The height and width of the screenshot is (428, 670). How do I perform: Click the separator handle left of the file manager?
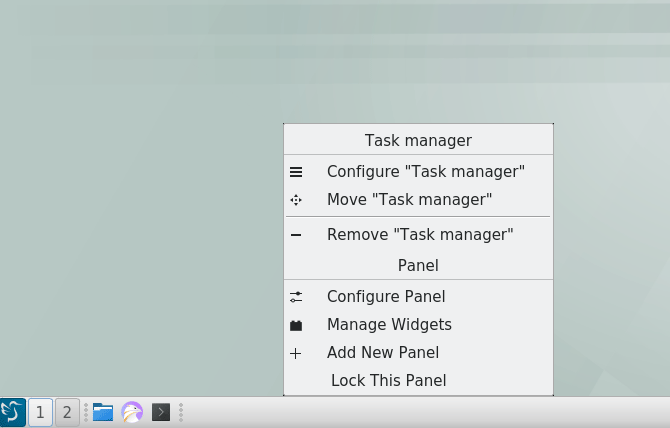click(x=86, y=412)
